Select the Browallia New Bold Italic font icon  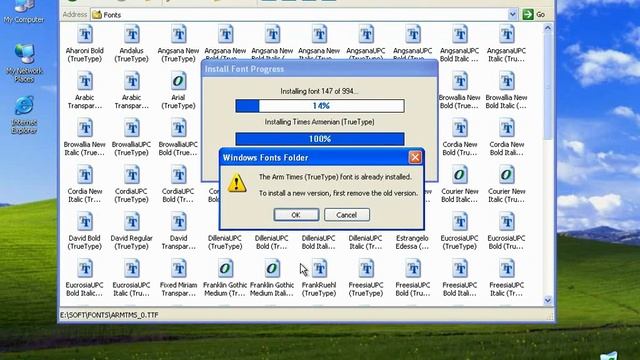[x=507, y=81]
